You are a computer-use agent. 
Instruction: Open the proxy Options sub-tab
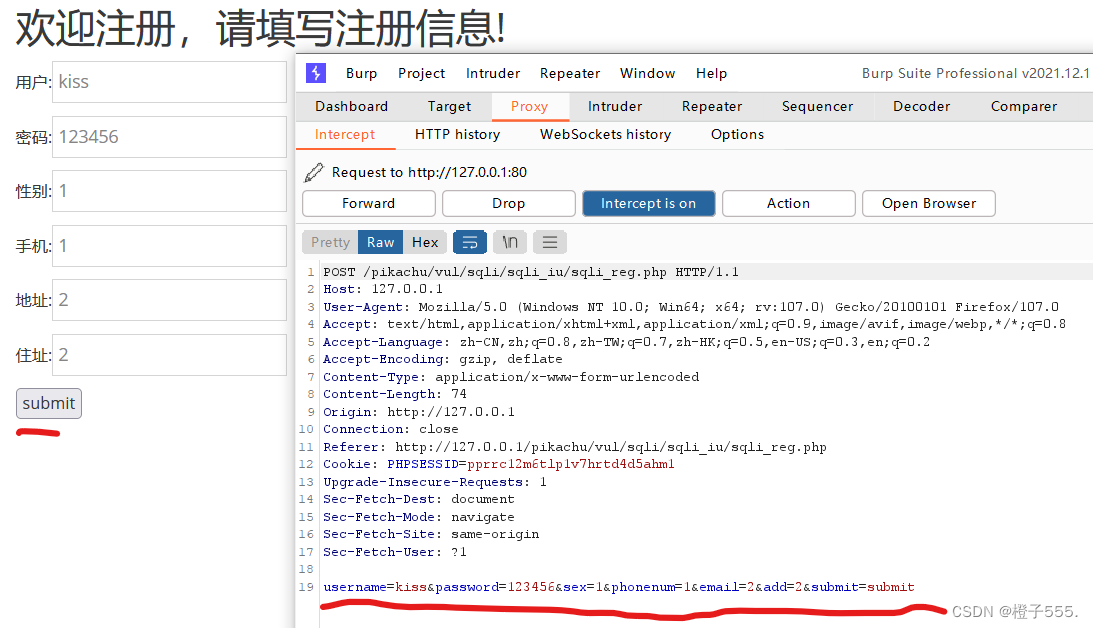737,135
